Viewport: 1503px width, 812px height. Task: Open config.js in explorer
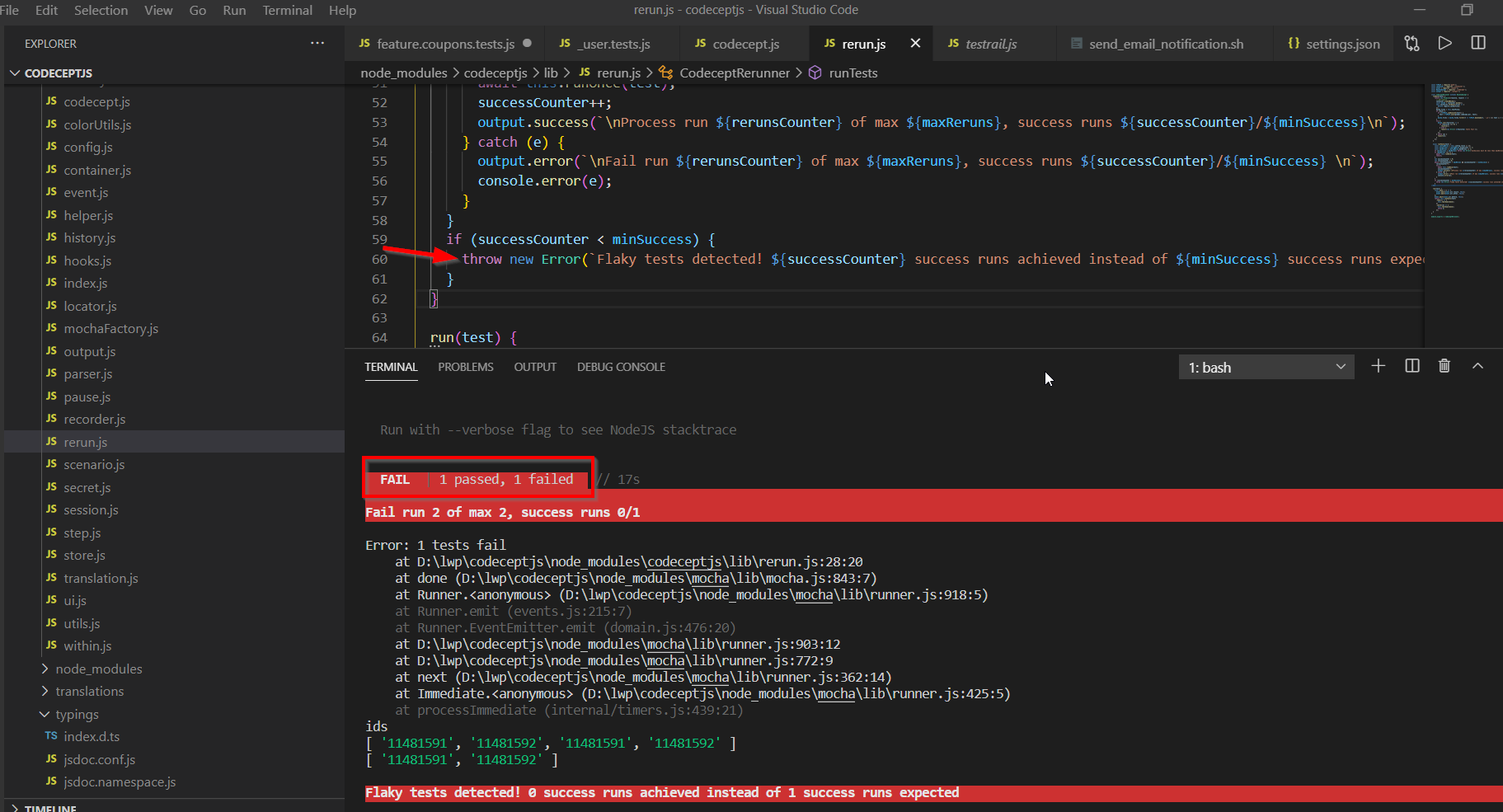[88, 147]
